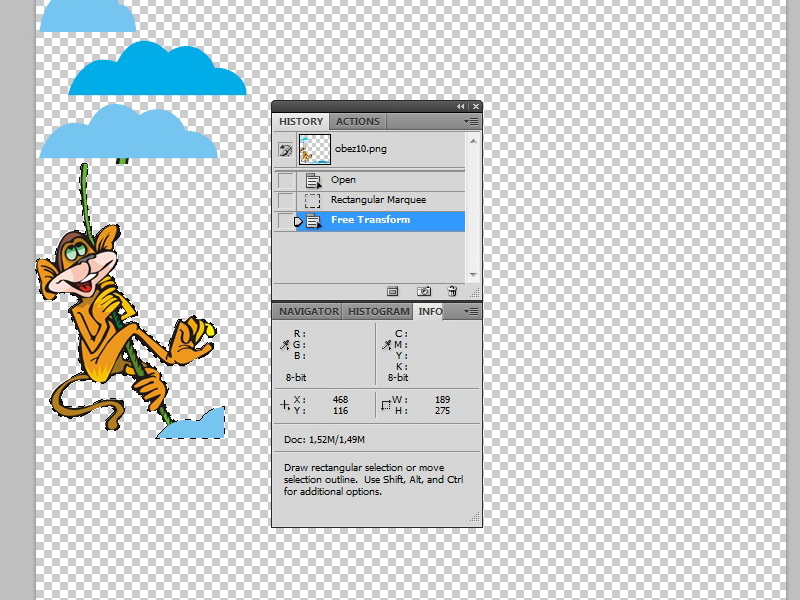The image size is (800, 600).
Task: Open the X Y cursor coordinates options
Action: pyautogui.click(x=285, y=405)
